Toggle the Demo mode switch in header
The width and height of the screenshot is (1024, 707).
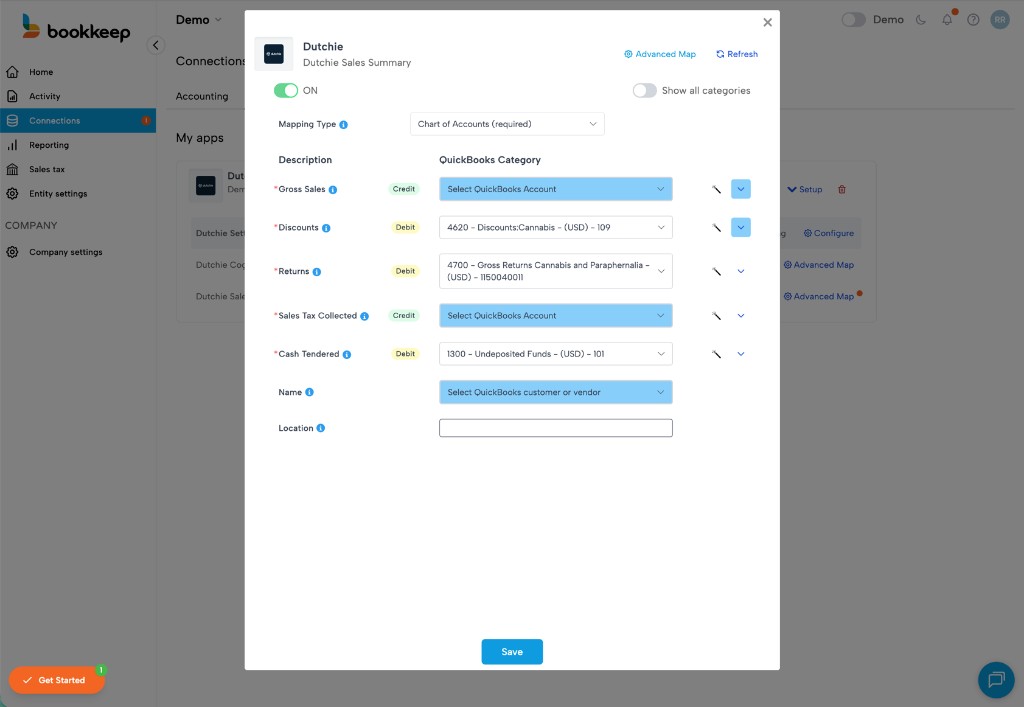[853, 20]
